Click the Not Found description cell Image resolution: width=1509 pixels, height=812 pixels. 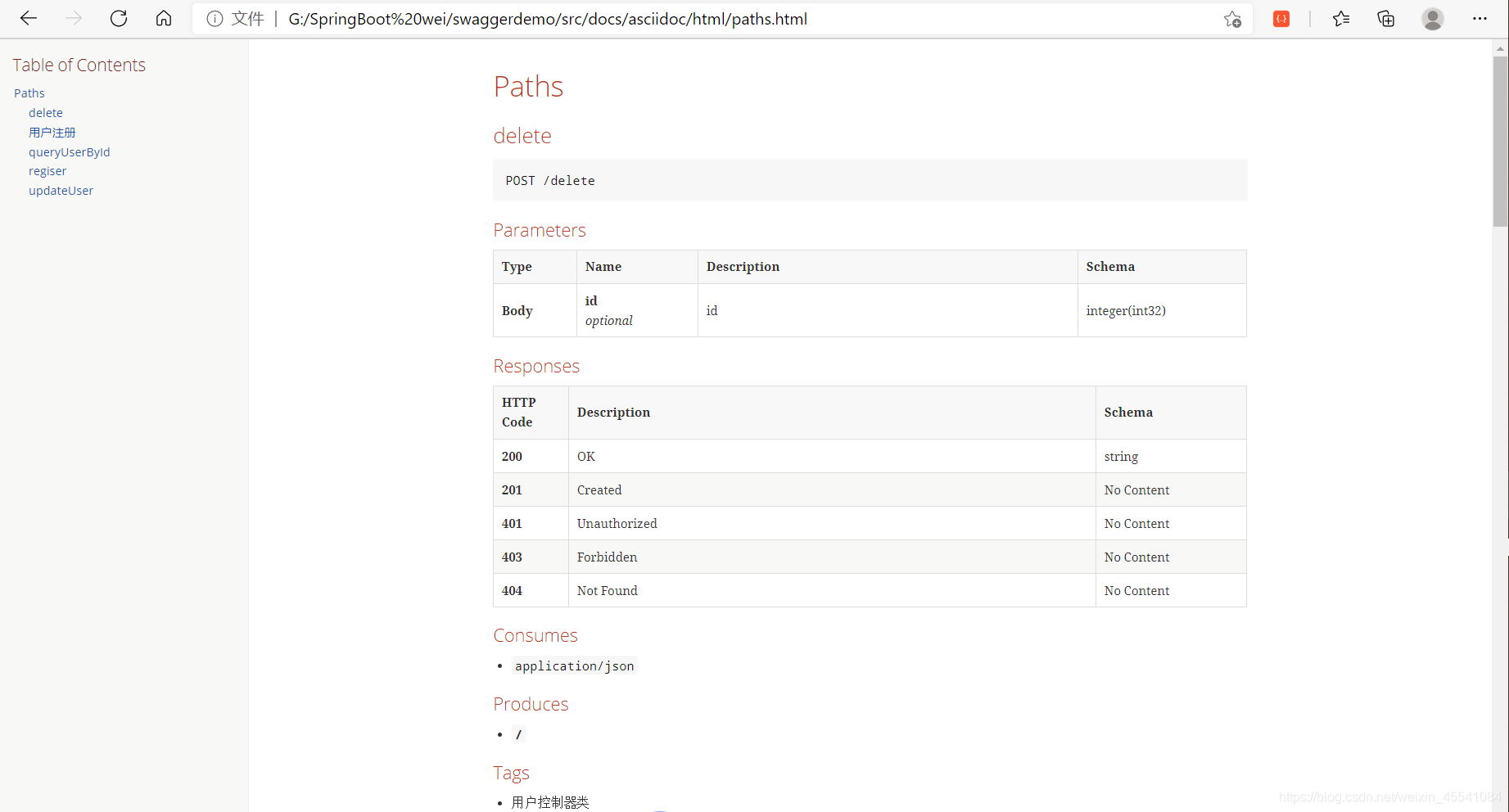click(x=832, y=590)
